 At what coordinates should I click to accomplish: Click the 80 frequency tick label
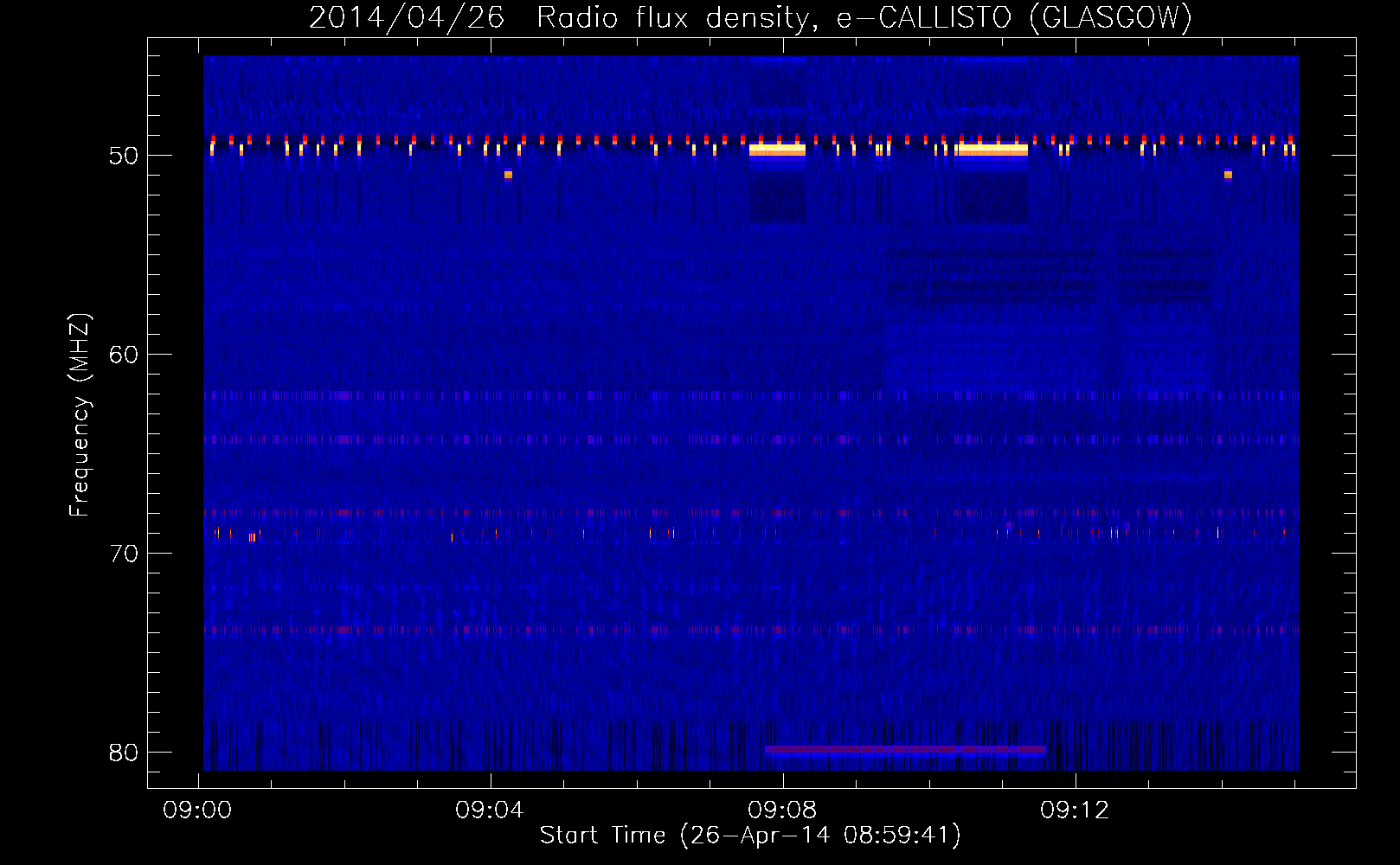124,753
